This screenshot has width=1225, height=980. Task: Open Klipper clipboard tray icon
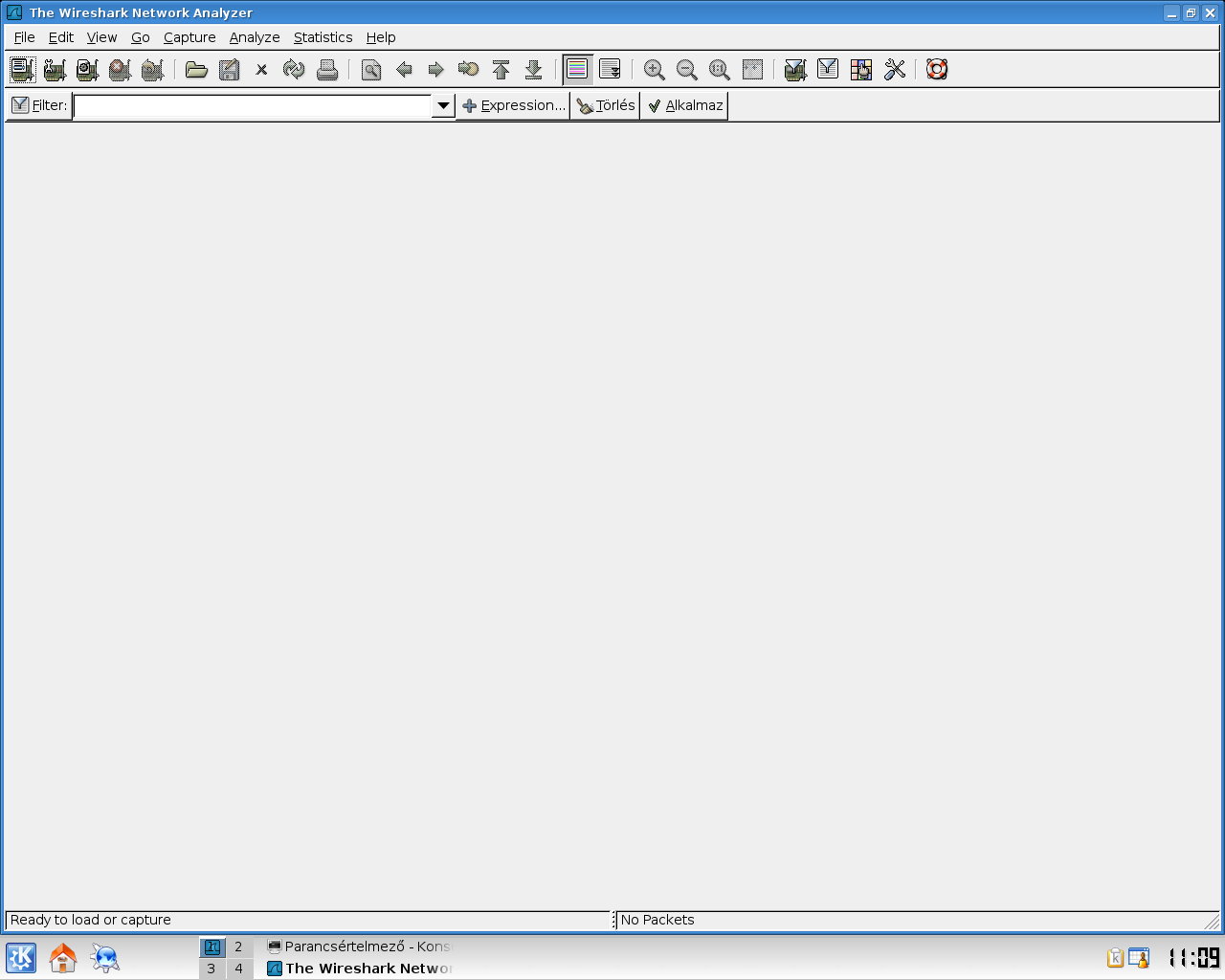1115,958
